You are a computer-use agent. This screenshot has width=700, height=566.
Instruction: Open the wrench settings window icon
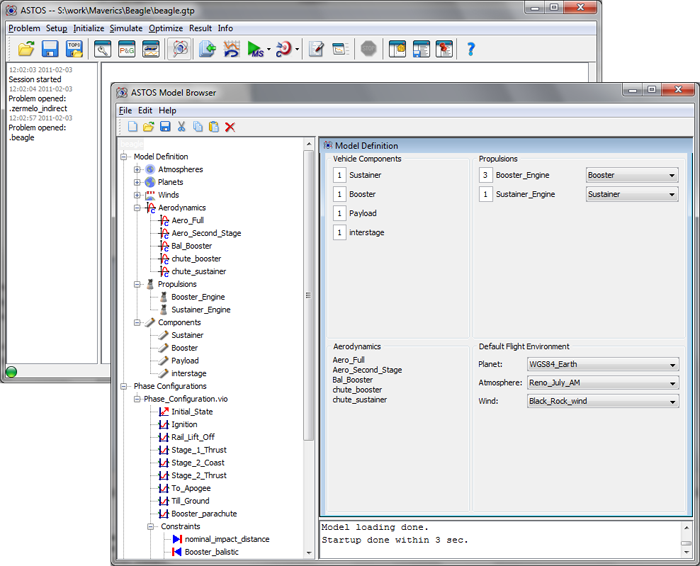click(103, 49)
